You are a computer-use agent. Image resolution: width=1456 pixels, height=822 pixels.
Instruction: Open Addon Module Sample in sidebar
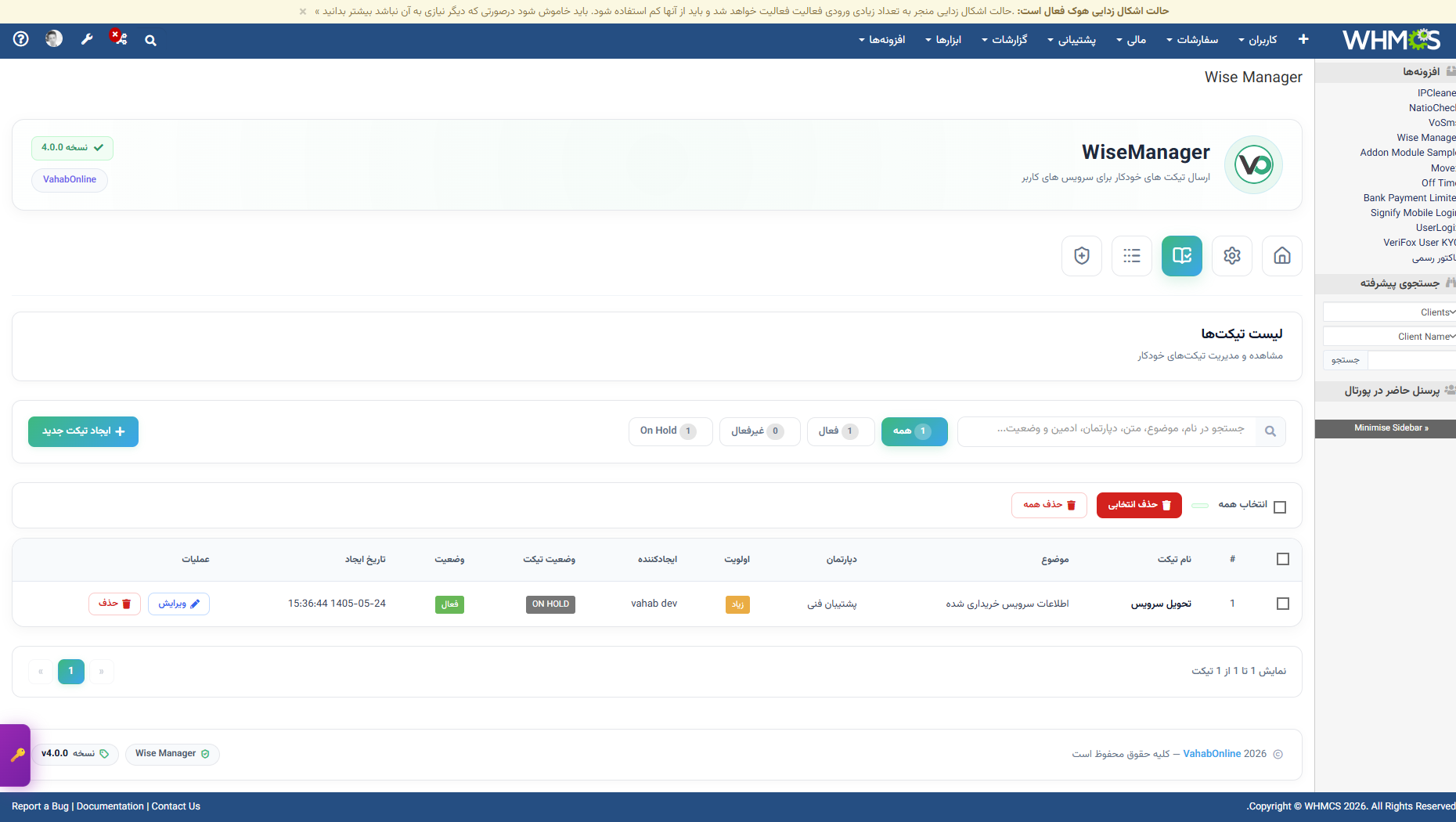(x=1407, y=153)
